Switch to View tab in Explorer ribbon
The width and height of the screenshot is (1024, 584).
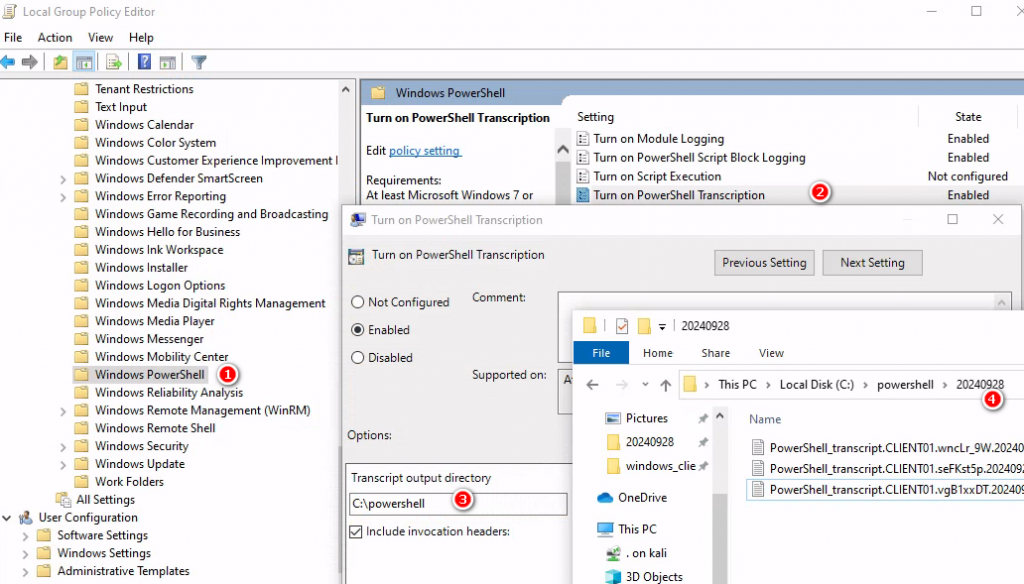tap(771, 353)
